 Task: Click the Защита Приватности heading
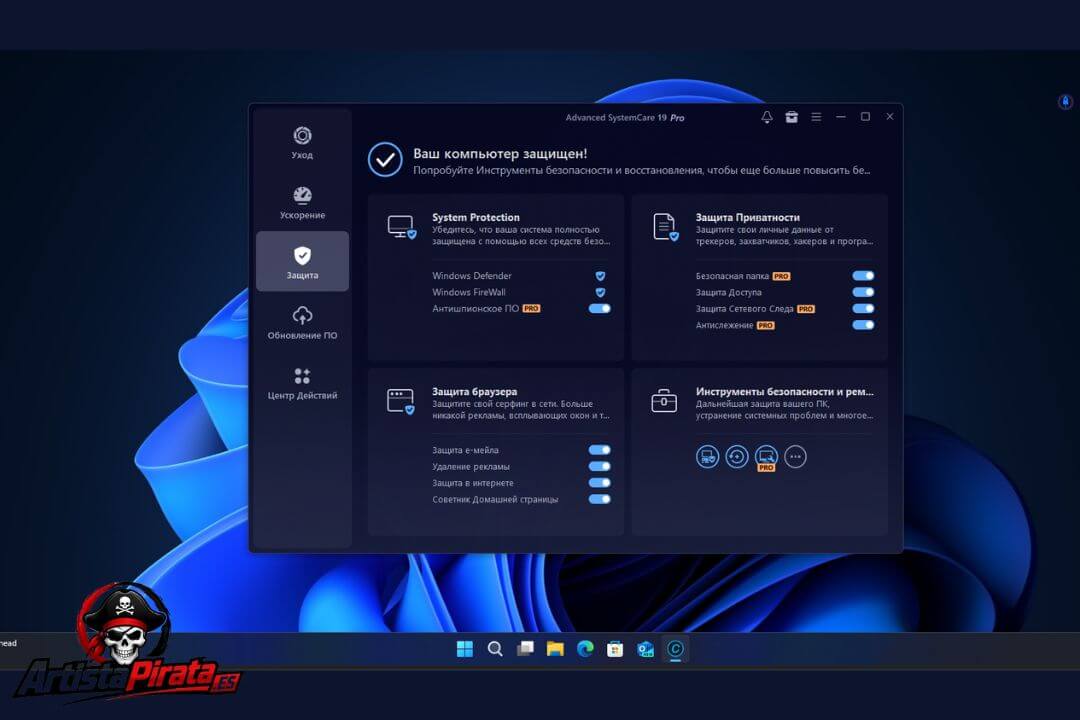(747, 217)
